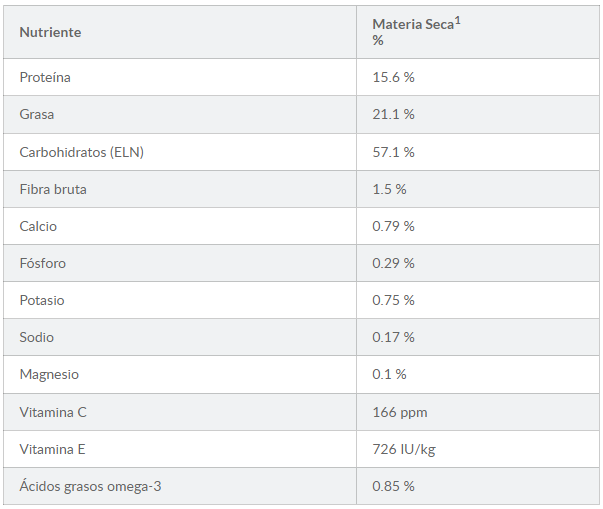Click the Magnesio row label
The width and height of the screenshot is (603, 509).
point(49,374)
